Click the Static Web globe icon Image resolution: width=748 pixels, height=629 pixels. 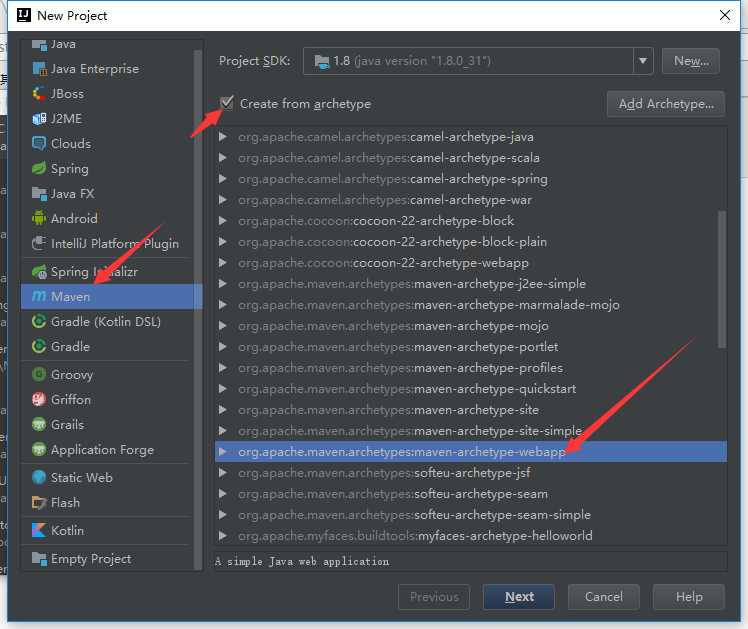40,477
